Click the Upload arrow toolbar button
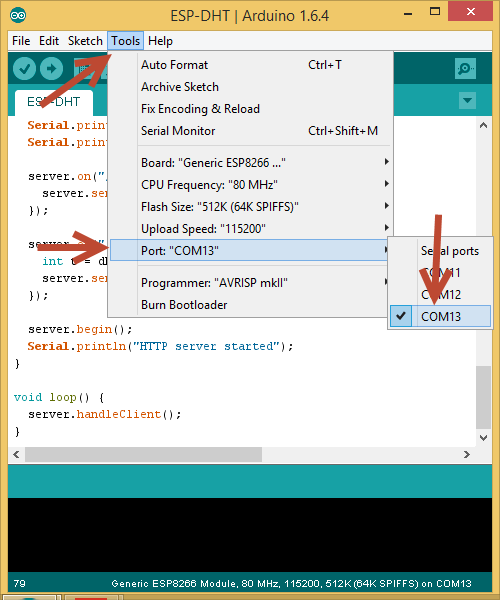The width and height of the screenshot is (500, 600). (52, 68)
